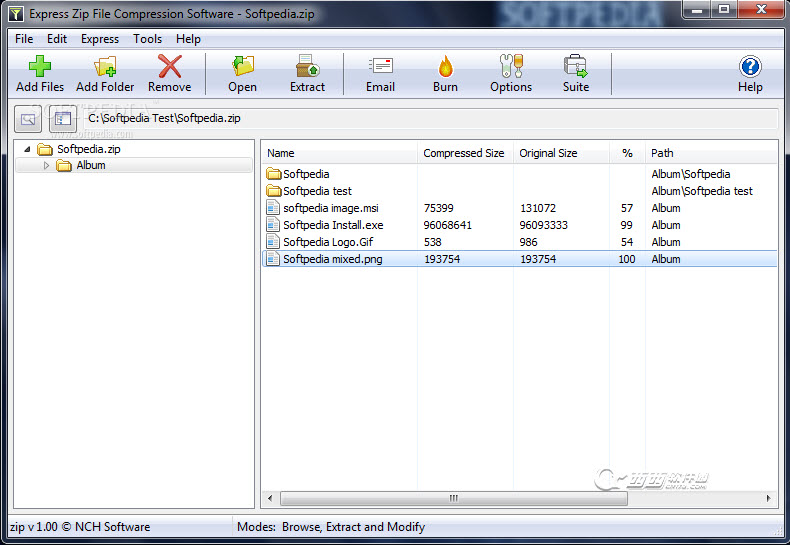
Task: Click the red Remove icon
Action: [x=170, y=66]
